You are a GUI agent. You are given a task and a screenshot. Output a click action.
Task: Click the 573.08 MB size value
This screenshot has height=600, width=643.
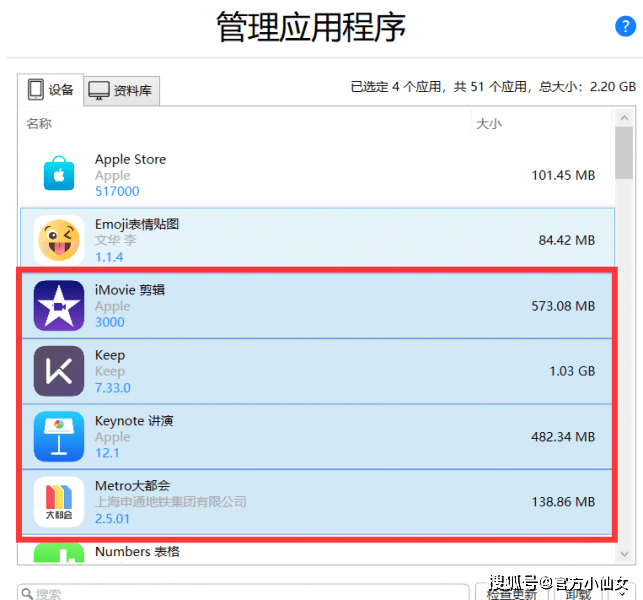pos(563,306)
